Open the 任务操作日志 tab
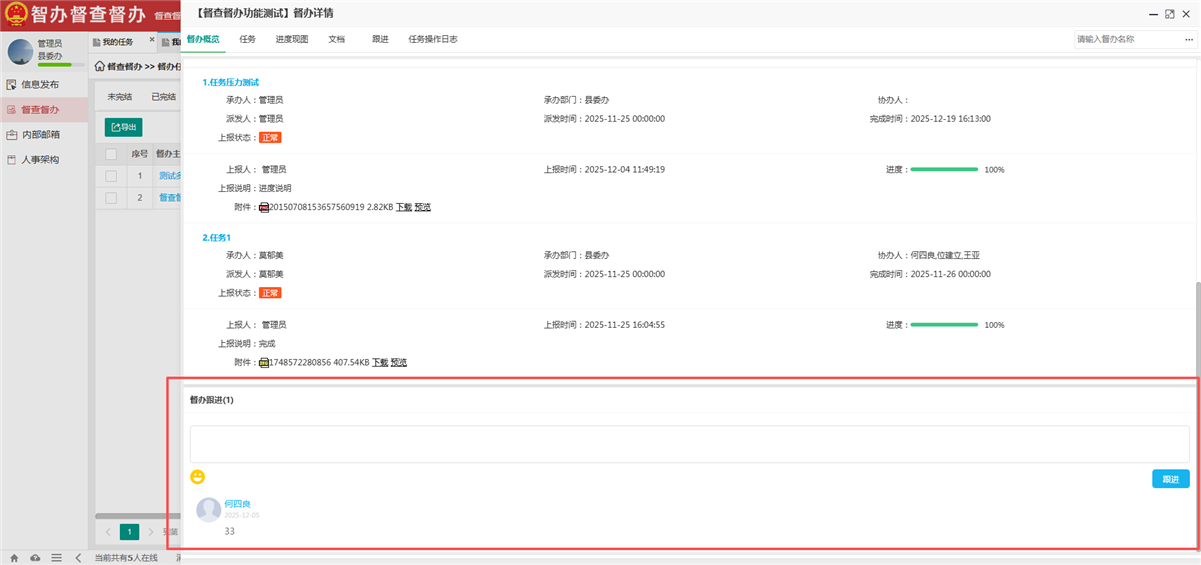 pyautogui.click(x=433, y=39)
